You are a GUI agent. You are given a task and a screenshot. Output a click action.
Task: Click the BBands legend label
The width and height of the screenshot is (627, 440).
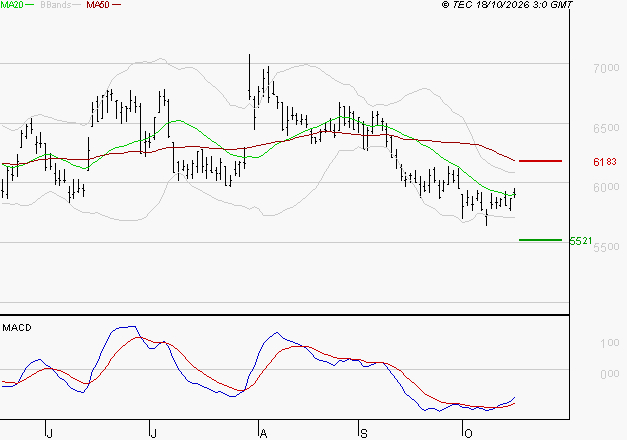click(56, 5)
